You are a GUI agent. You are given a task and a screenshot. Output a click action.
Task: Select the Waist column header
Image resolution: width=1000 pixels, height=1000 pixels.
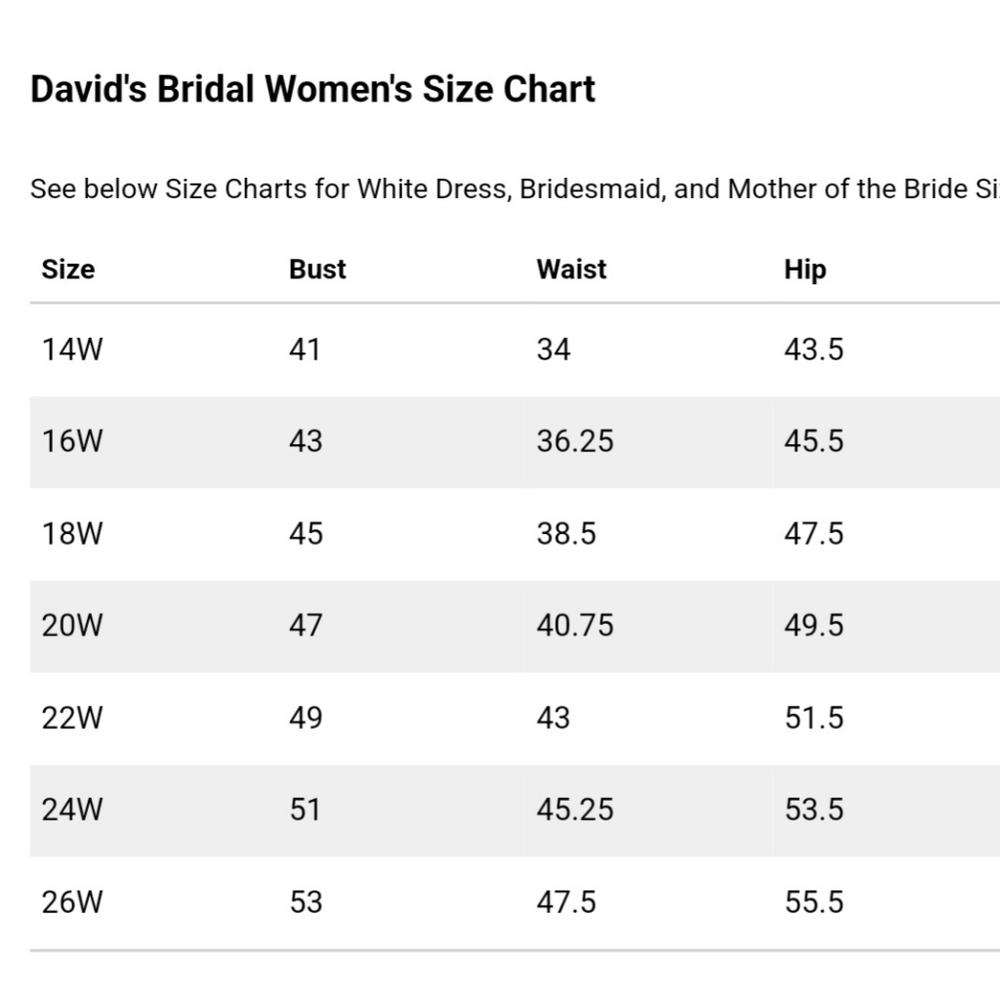pyautogui.click(x=571, y=269)
